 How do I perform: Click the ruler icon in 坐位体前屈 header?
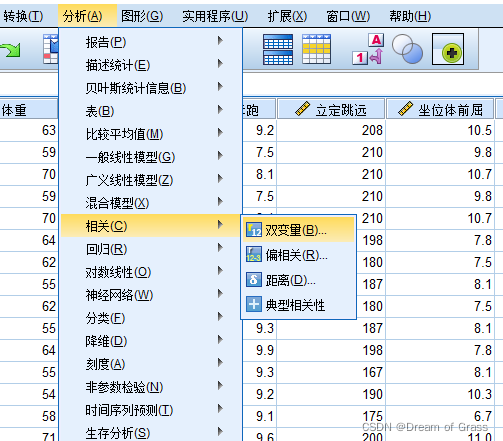click(x=406, y=109)
